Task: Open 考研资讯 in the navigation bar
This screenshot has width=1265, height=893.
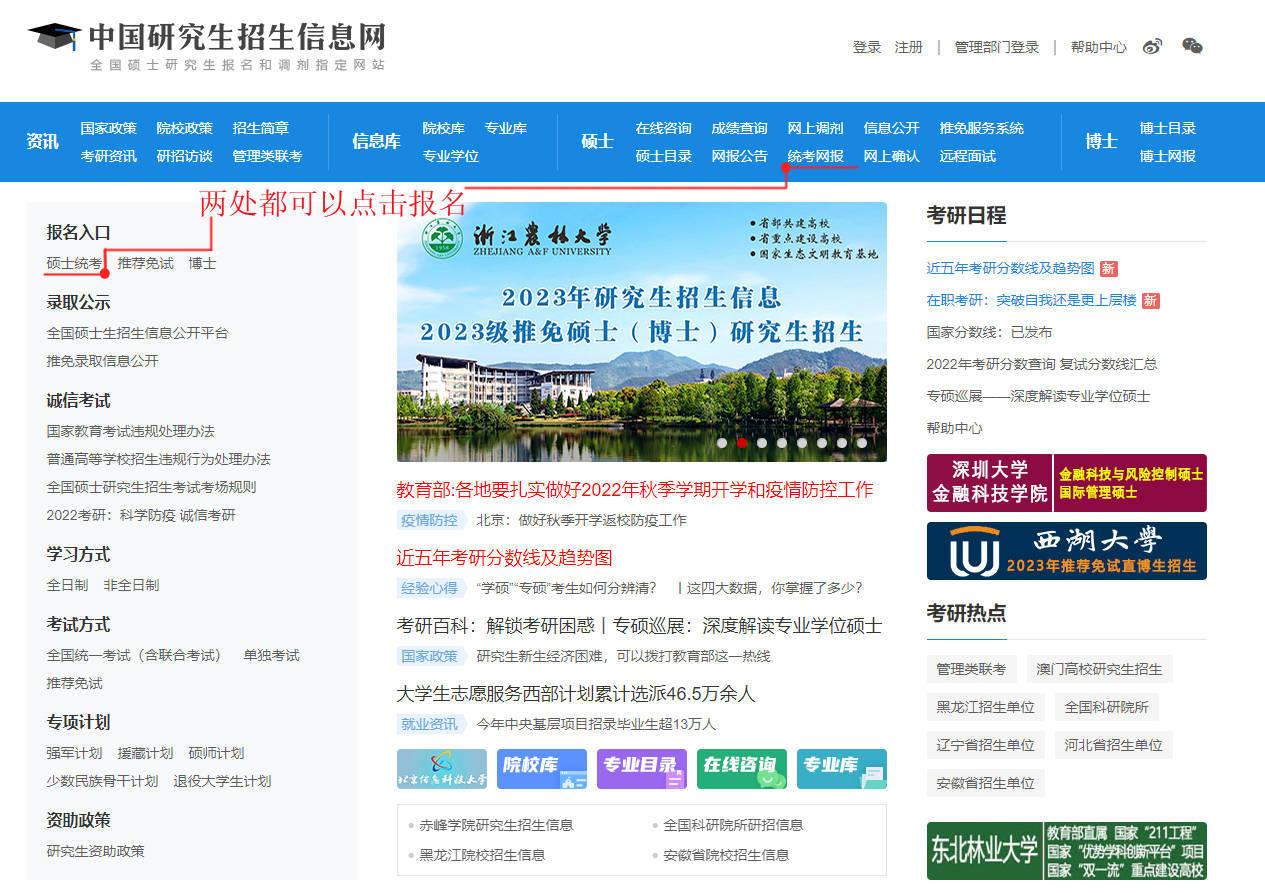Action: tap(109, 156)
